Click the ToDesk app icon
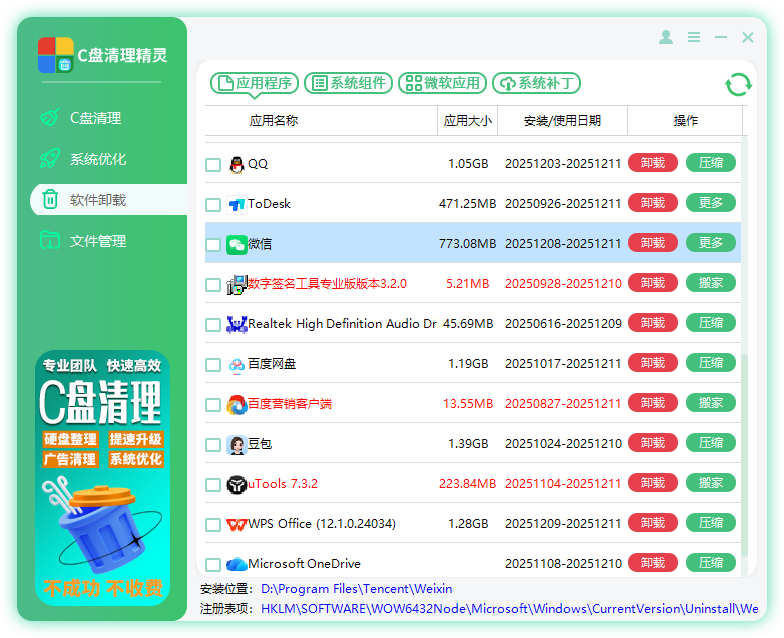 237,204
